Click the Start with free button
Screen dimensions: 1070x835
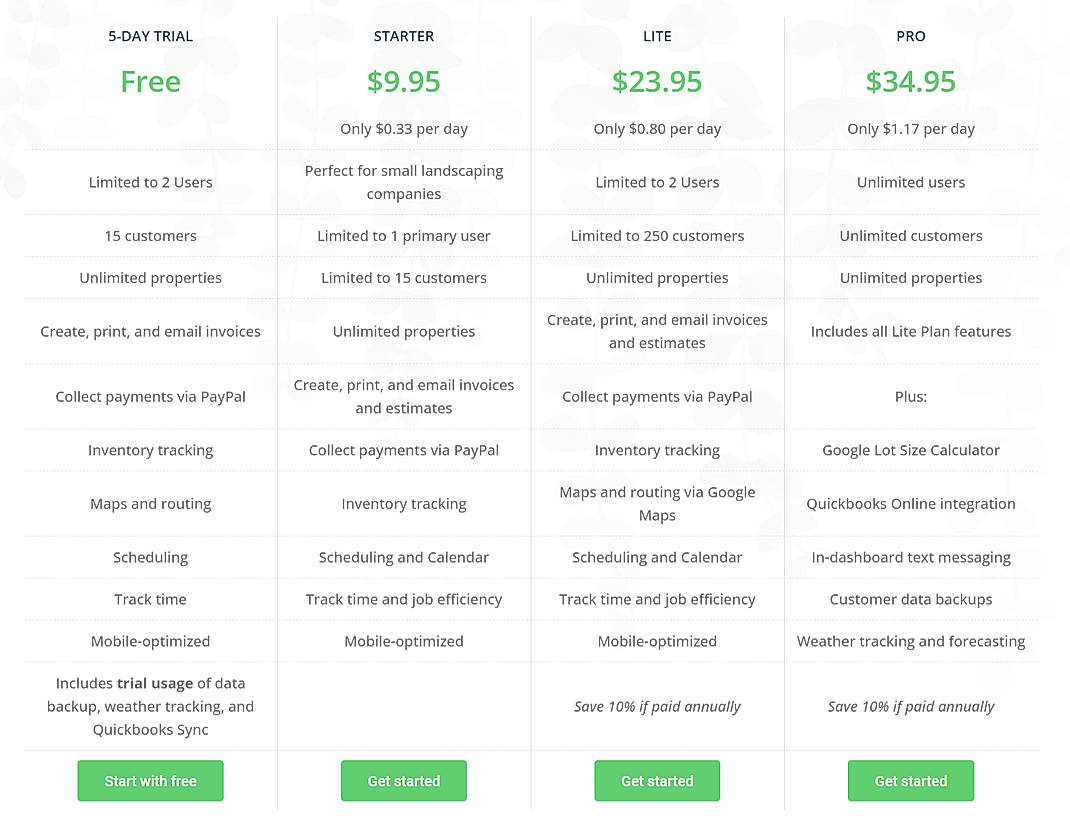coord(150,781)
